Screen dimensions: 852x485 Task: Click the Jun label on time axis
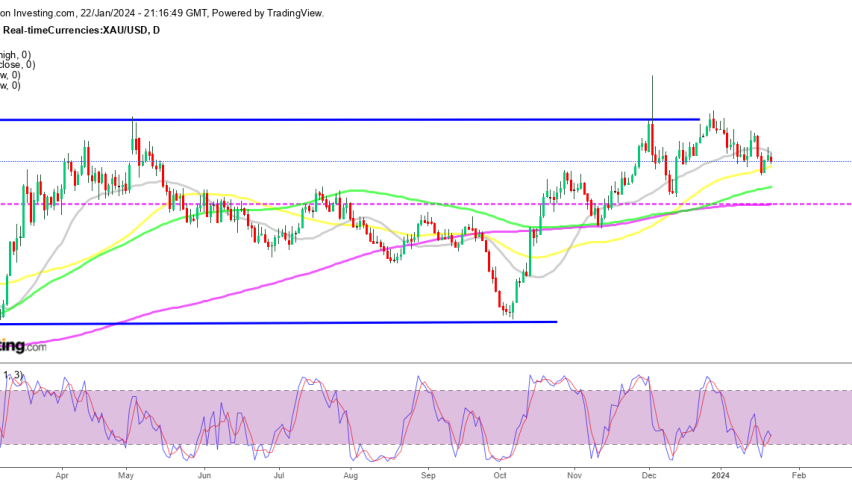(204, 475)
